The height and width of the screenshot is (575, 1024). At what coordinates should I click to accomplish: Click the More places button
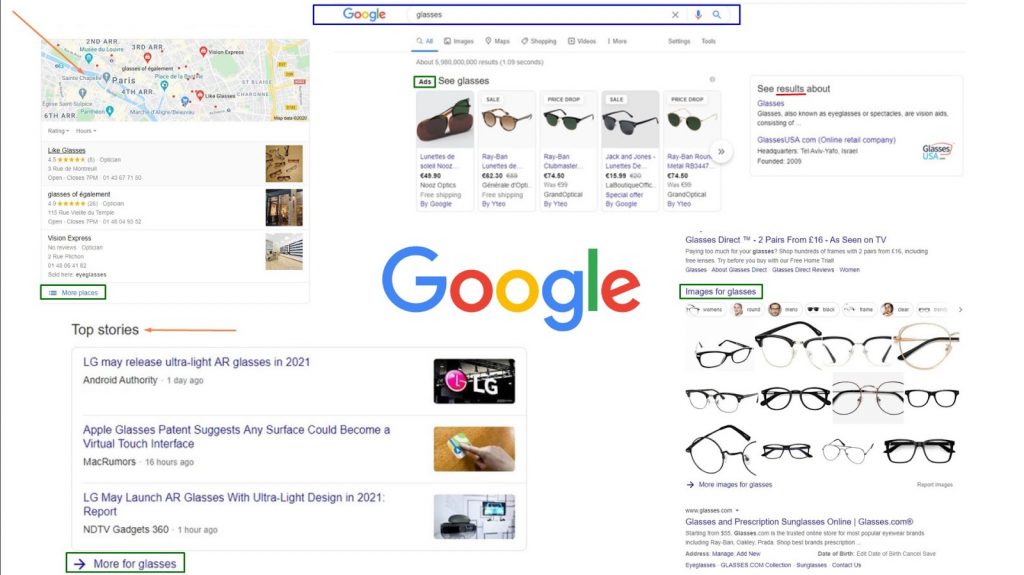[73, 293]
